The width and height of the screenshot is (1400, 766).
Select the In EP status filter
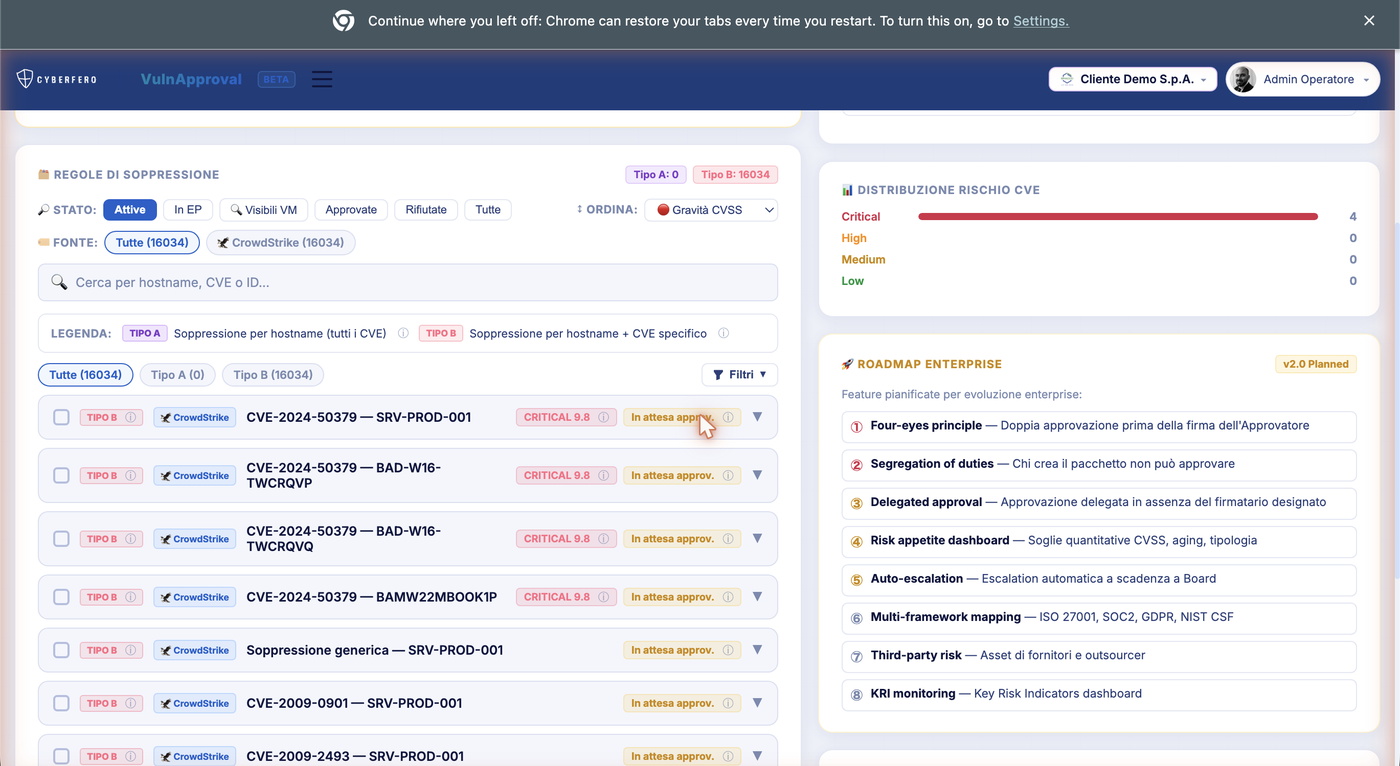pos(188,210)
